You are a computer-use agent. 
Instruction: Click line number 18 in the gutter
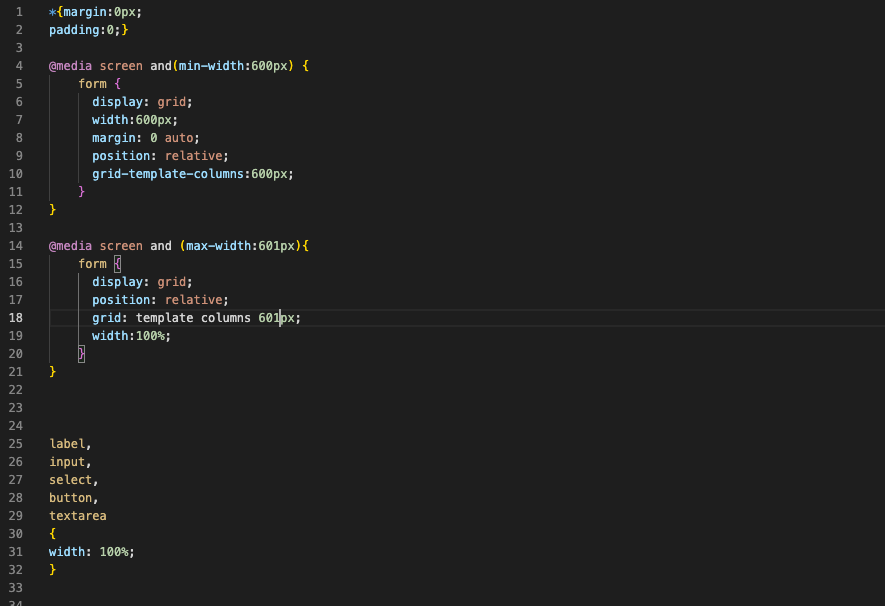pos(15,317)
